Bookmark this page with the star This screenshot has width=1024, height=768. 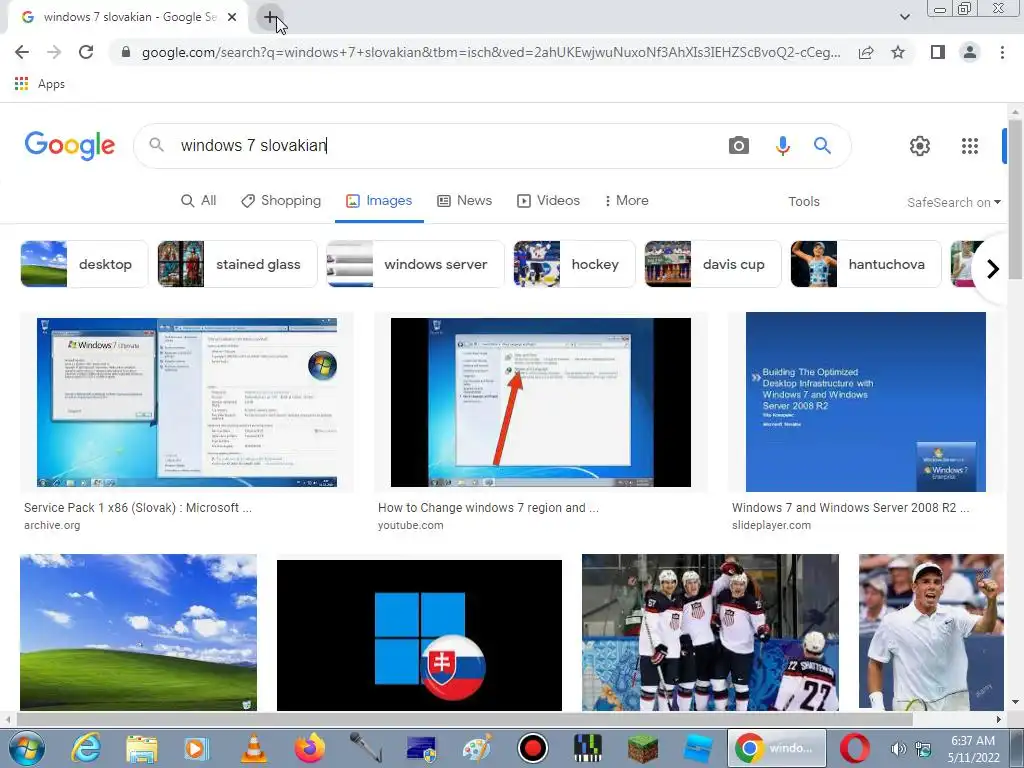coord(898,52)
